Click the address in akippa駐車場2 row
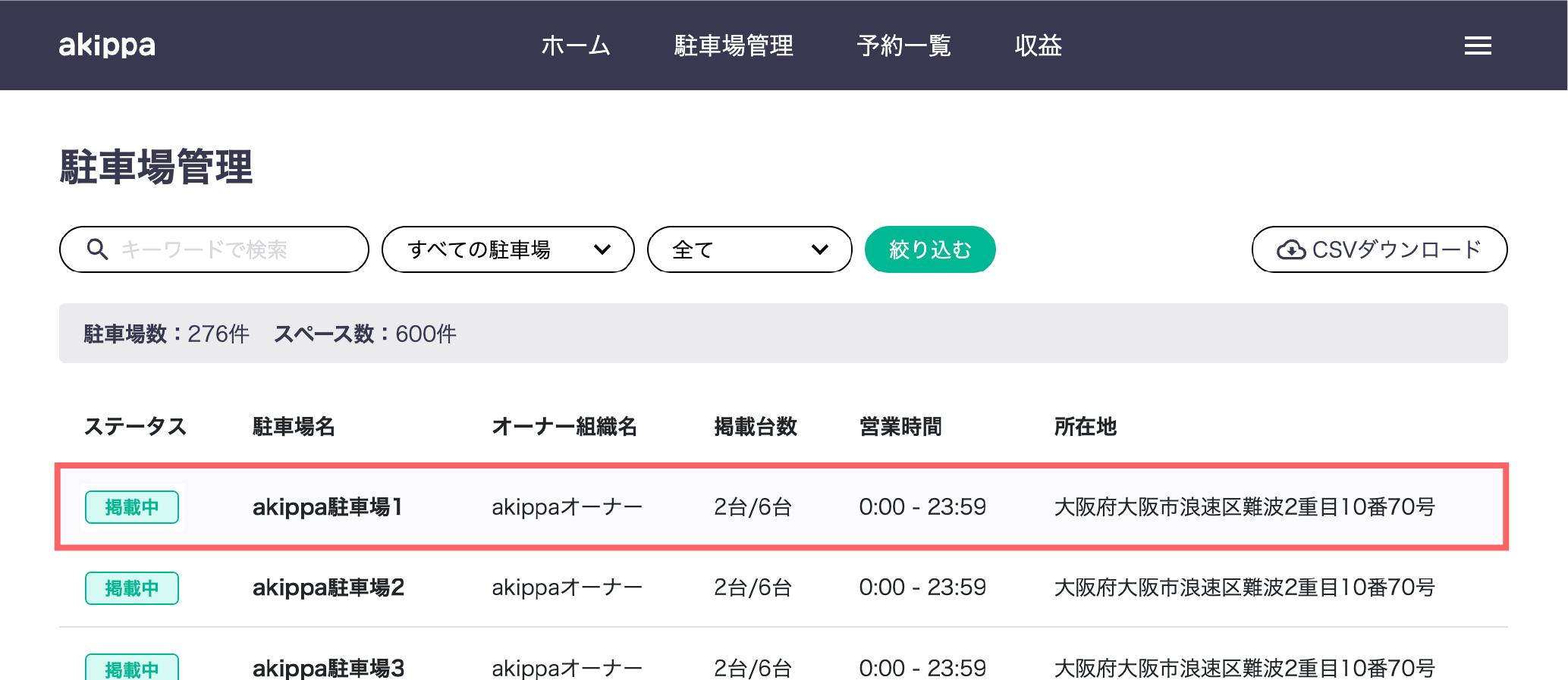 pyautogui.click(x=1244, y=588)
